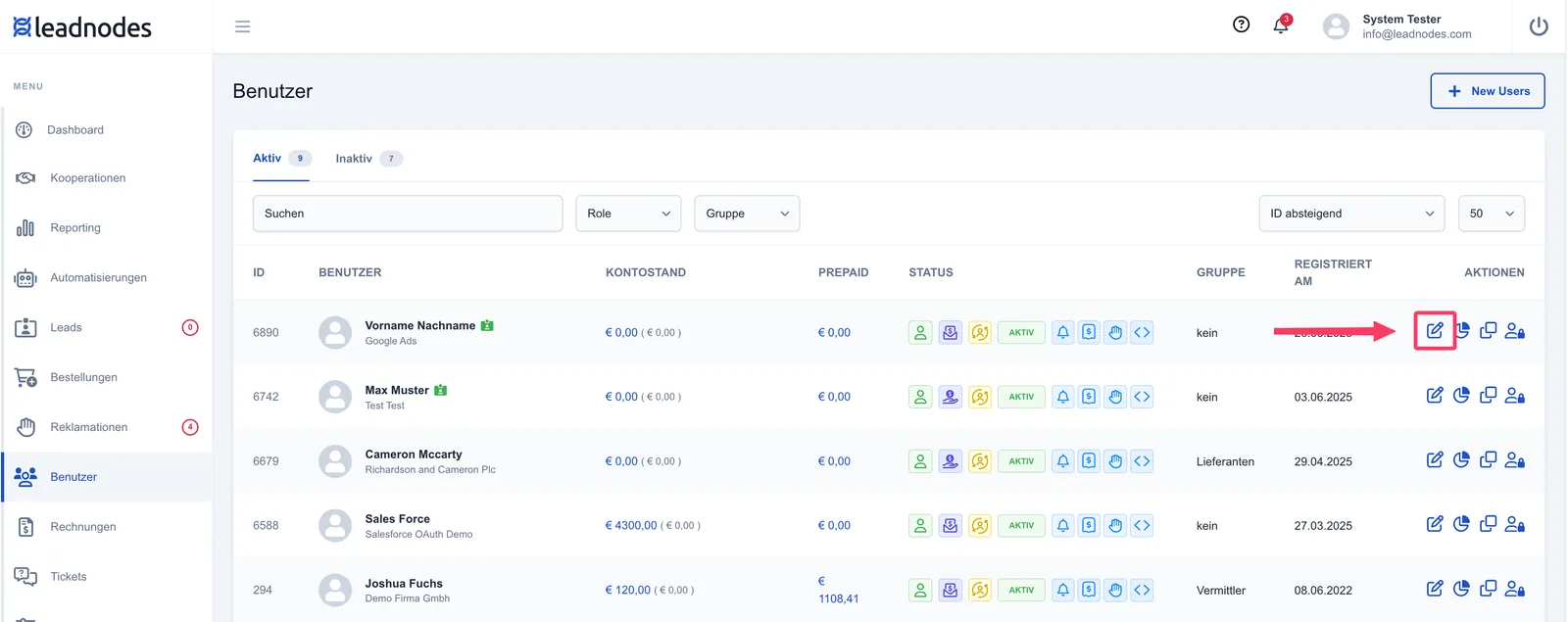Open the help question mark icon
The width and height of the screenshot is (1568, 622).
[x=1241, y=24]
